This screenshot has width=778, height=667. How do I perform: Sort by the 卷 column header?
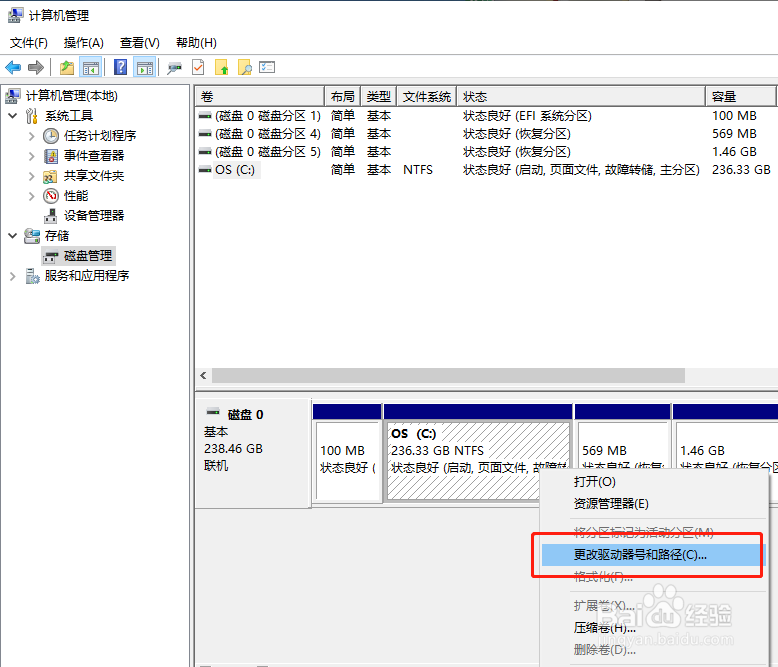259,96
